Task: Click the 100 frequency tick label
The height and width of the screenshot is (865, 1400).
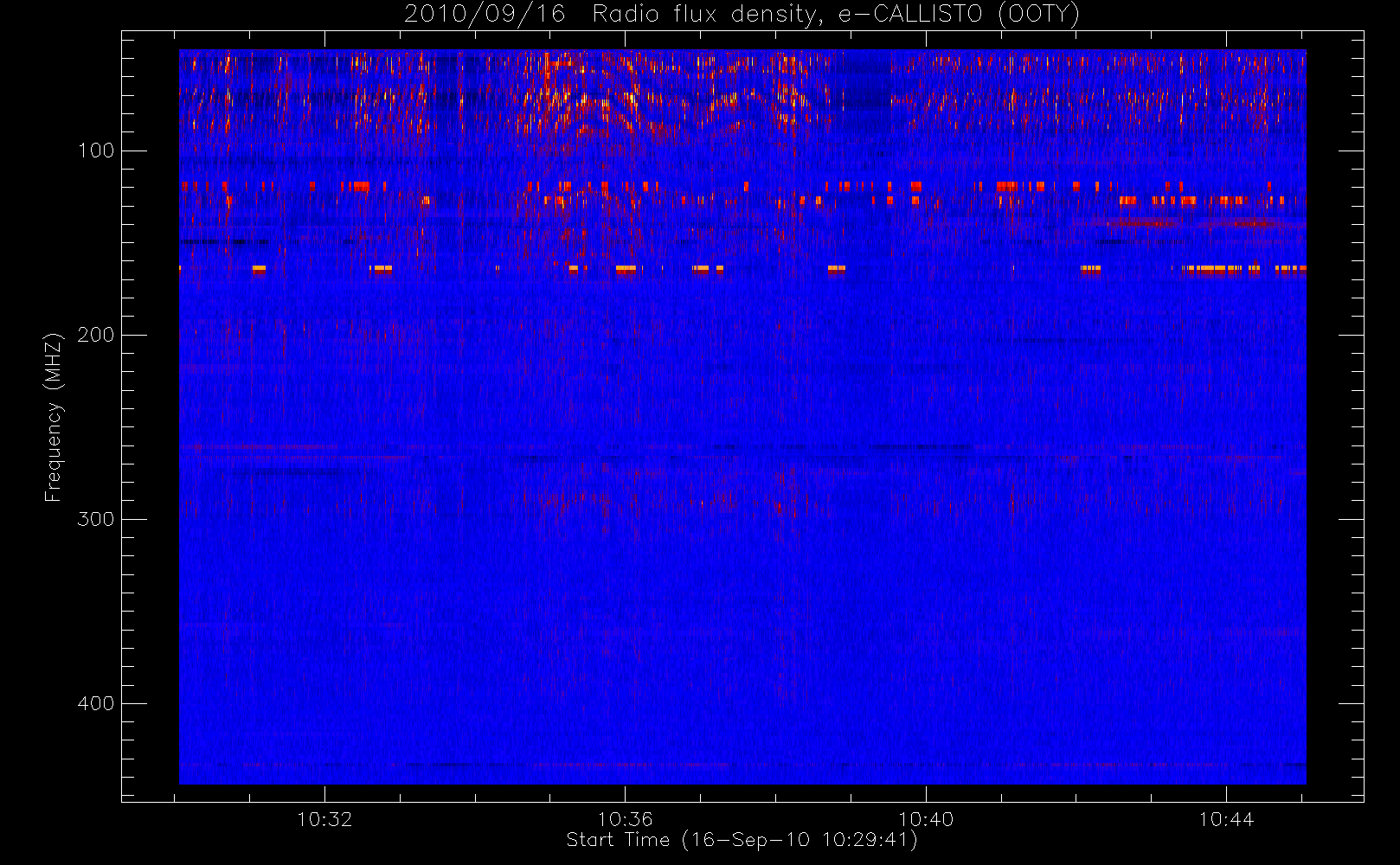Action: pos(96,151)
